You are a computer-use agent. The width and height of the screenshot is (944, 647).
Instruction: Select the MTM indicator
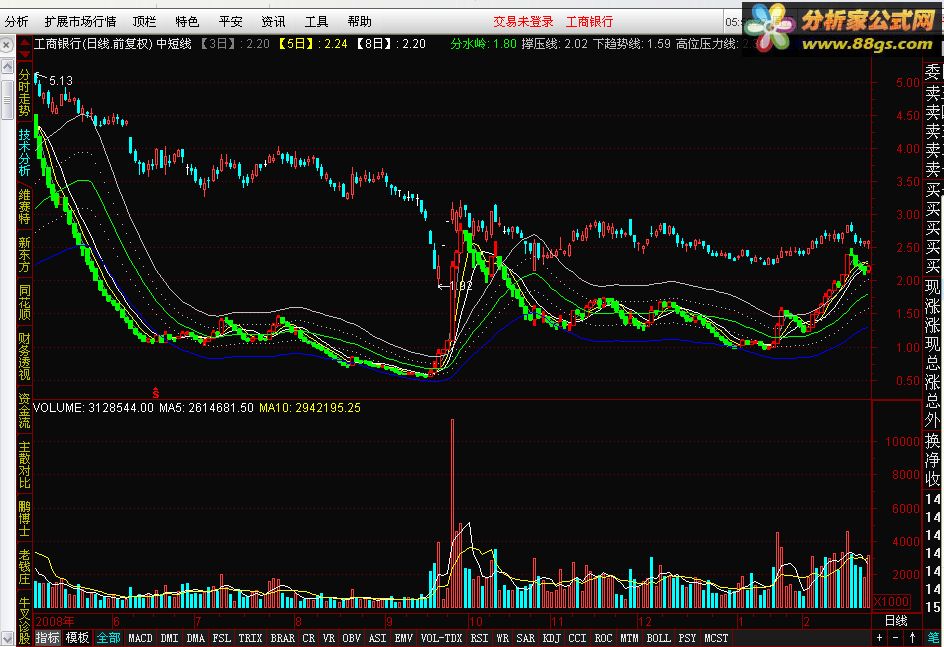pyautogui.click(x=629, y=638)
